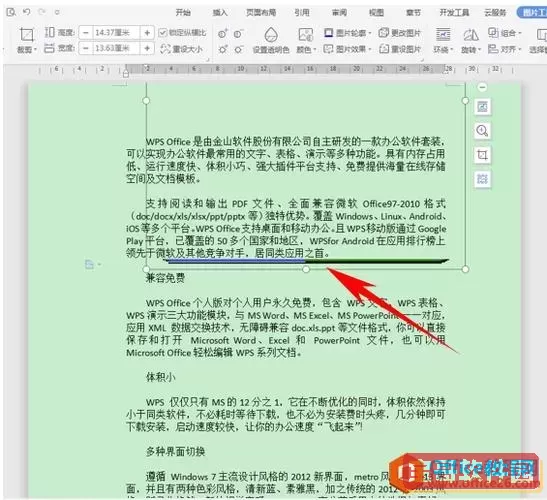Screen dimensions: 547x500
Task: Click the Redo arrow icon
Action: point(42,12)
